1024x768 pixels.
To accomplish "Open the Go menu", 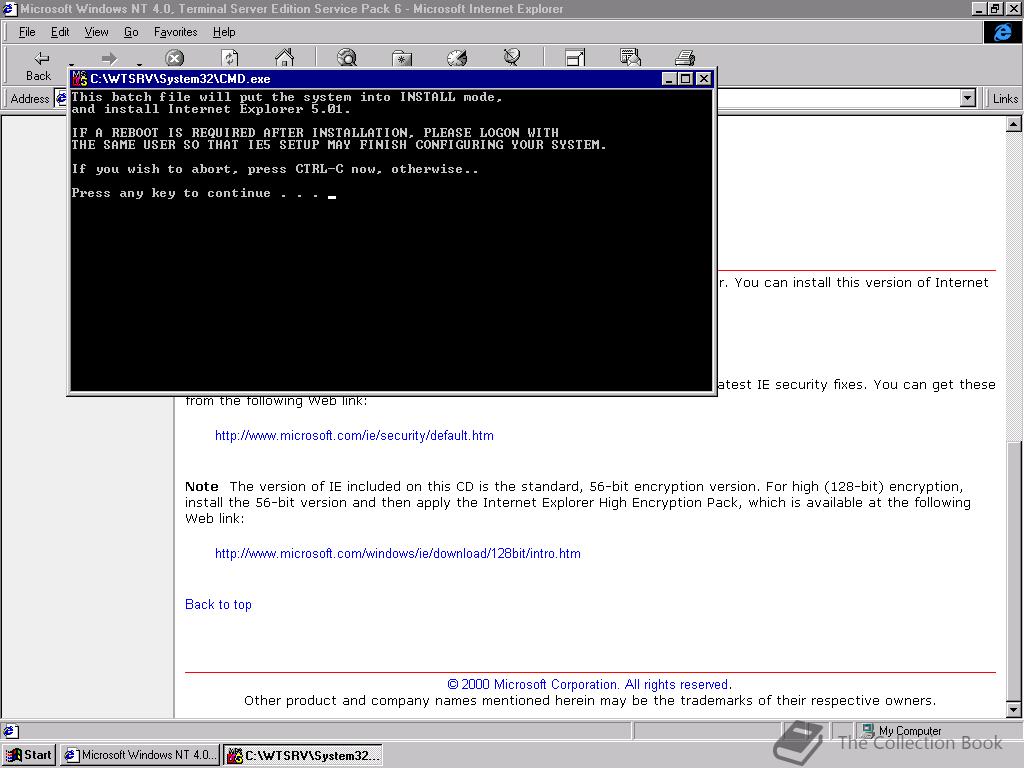I will 131,32.
